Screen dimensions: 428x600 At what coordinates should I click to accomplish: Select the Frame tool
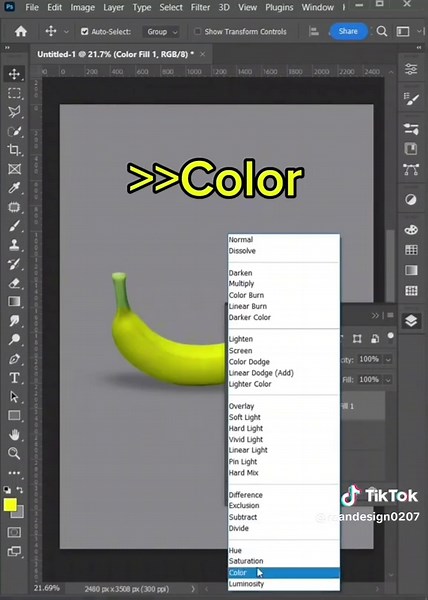pos(14,169)
